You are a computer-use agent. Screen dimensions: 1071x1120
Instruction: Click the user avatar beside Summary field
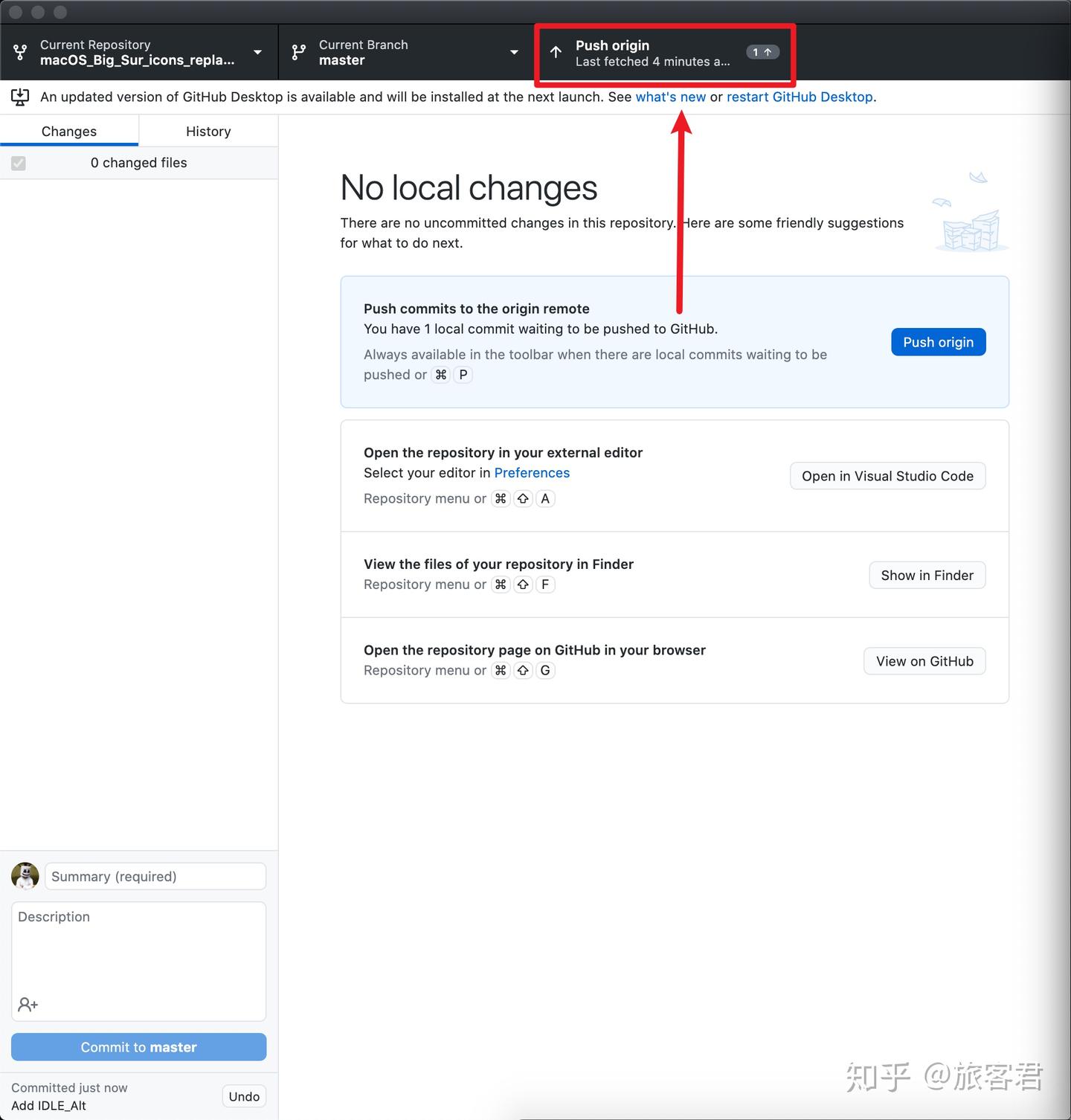coord(25,876)
